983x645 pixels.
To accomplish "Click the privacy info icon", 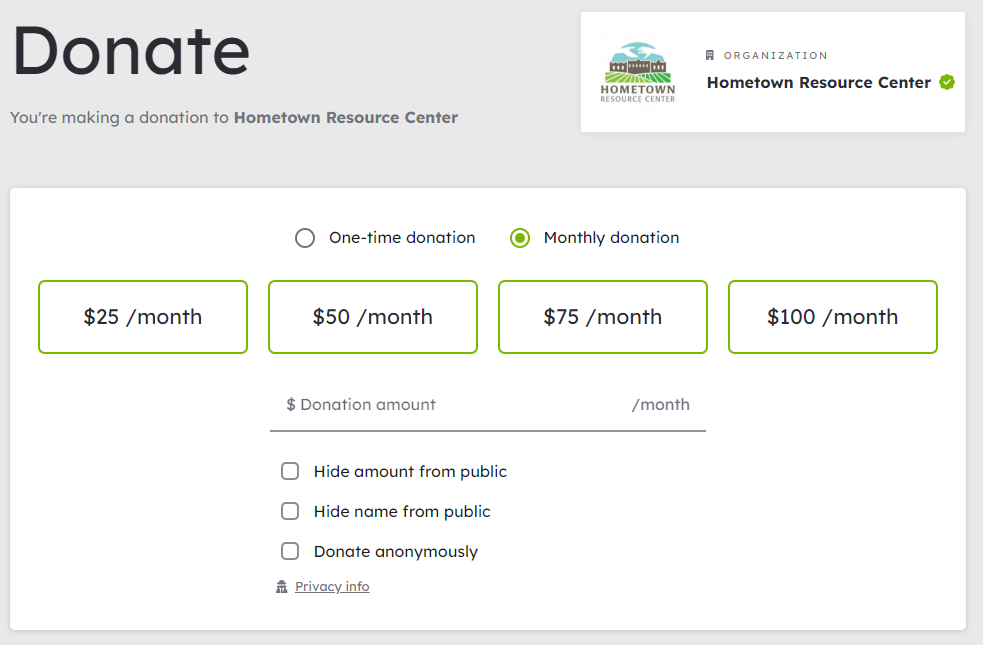I will point(282,587).
